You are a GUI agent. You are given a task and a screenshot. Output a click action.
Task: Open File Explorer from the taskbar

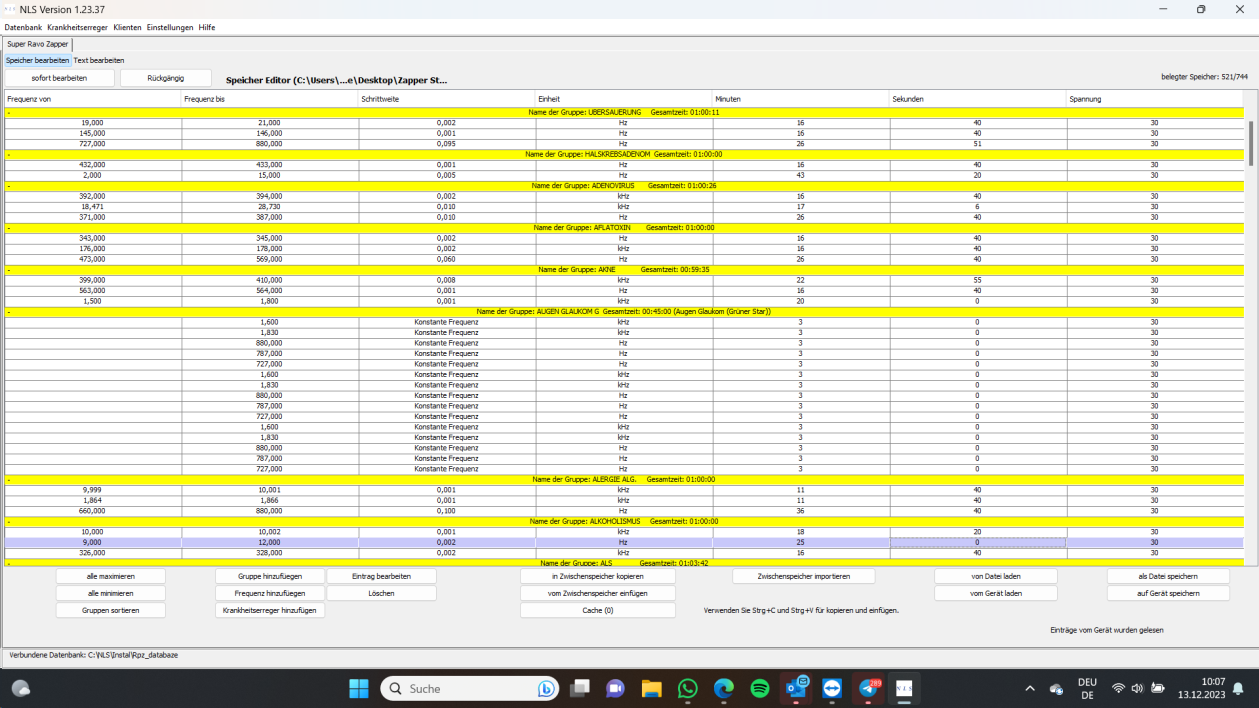click(651, 688)
